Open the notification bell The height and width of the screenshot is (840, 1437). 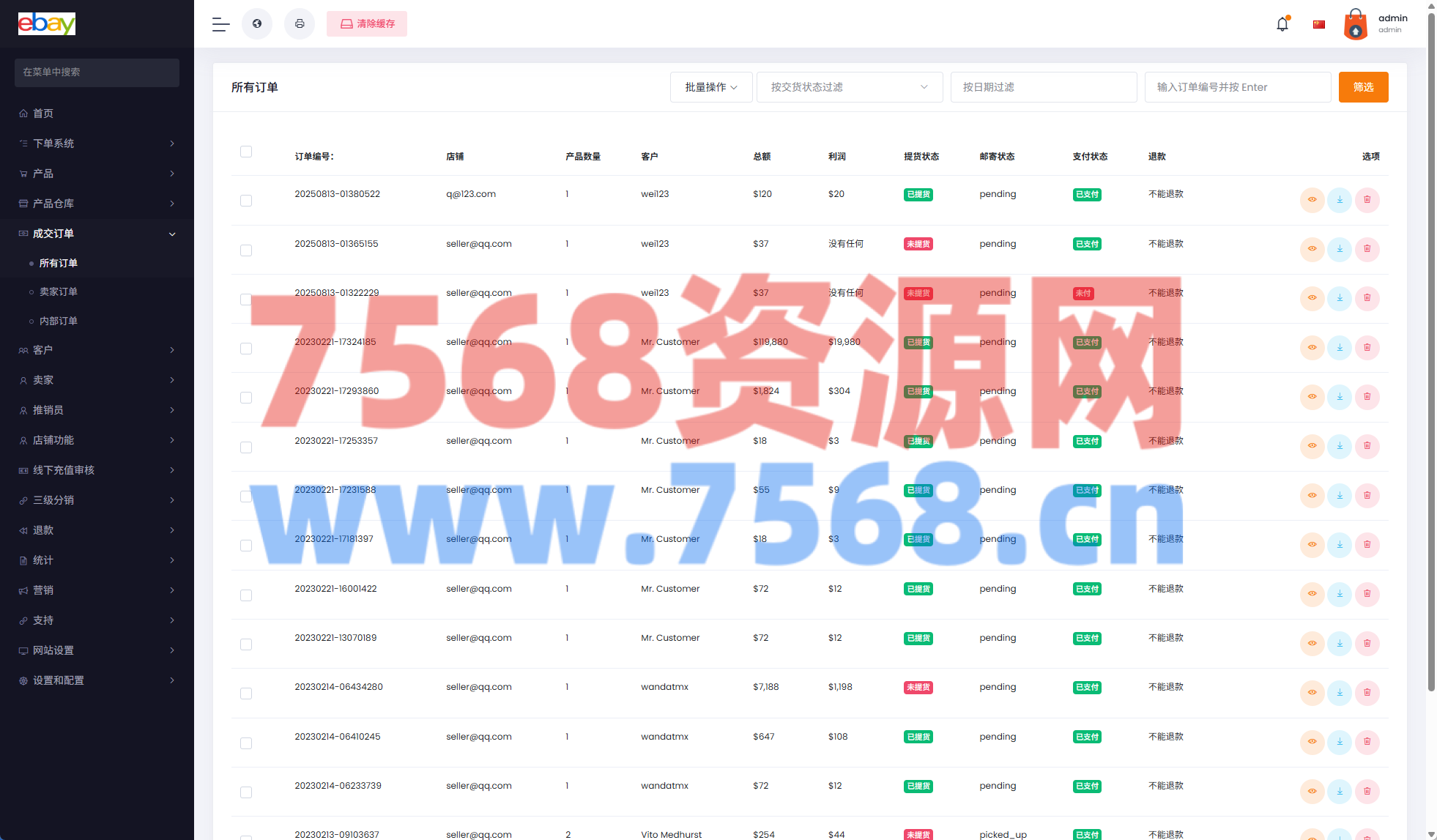coord(1282,24)
